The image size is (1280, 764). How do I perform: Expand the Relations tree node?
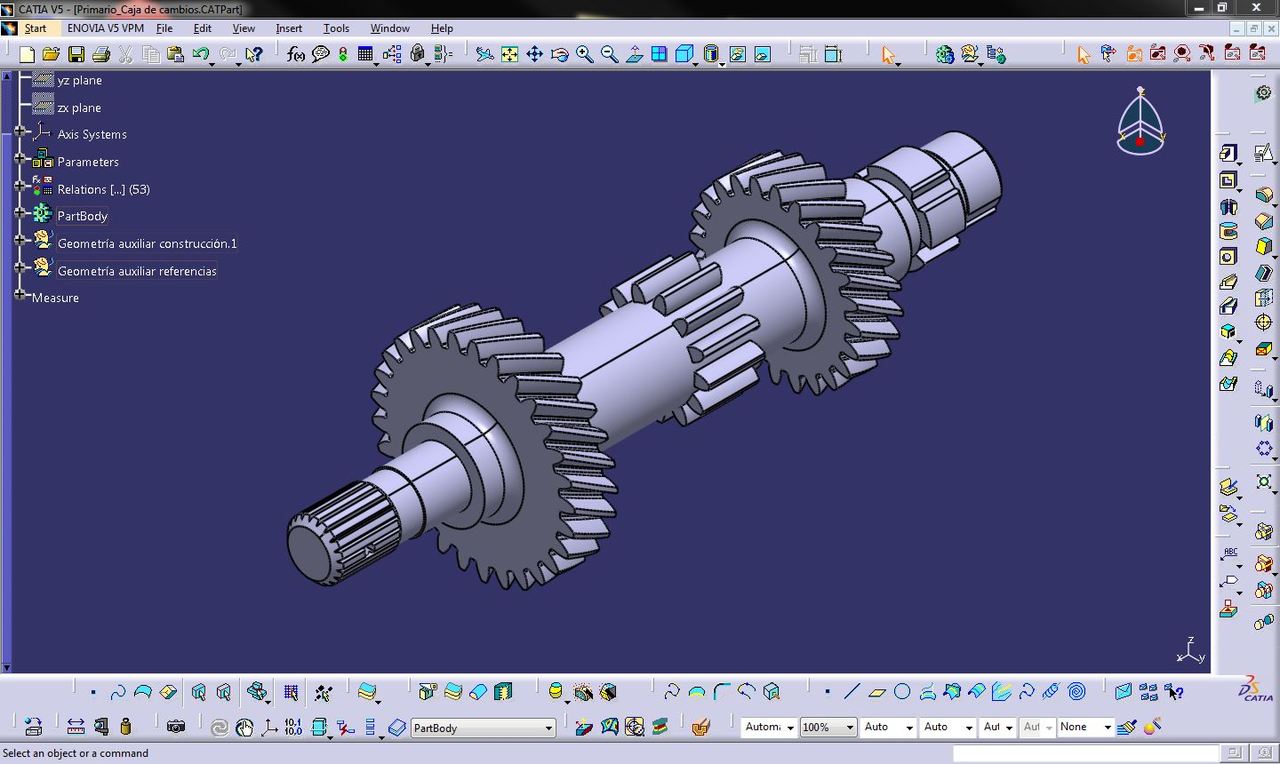coord(20,186)
